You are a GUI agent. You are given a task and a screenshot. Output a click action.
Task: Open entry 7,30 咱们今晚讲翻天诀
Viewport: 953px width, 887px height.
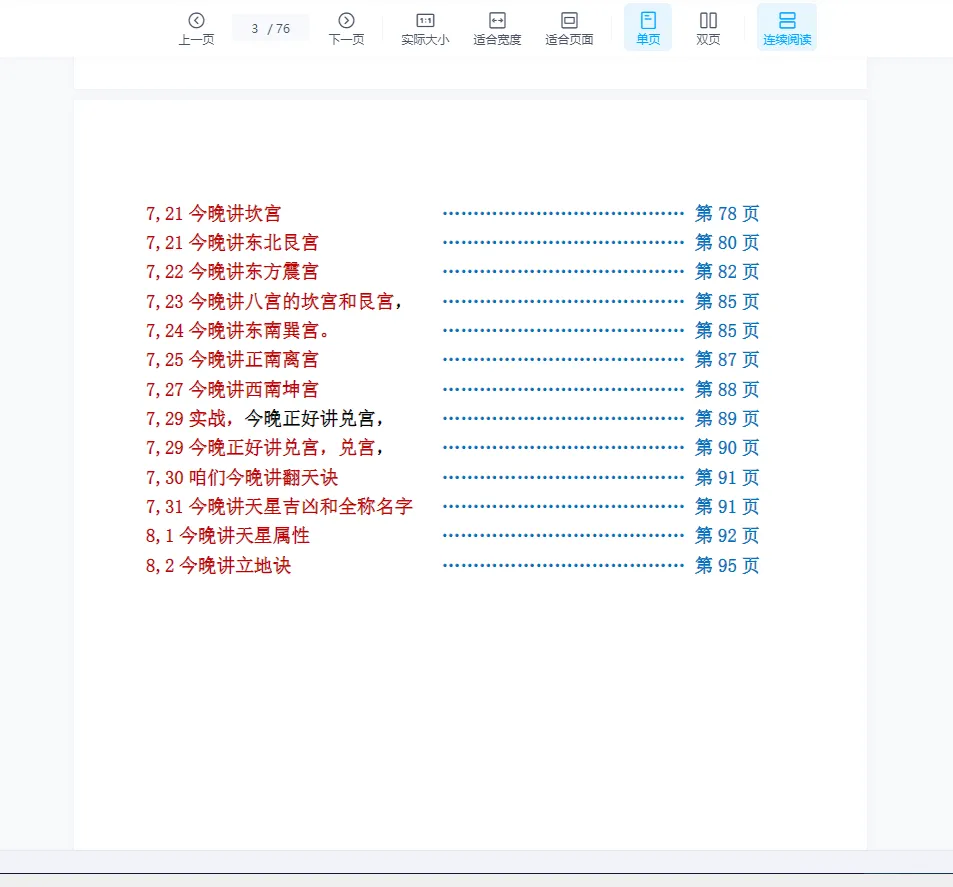tap(242, 477)
